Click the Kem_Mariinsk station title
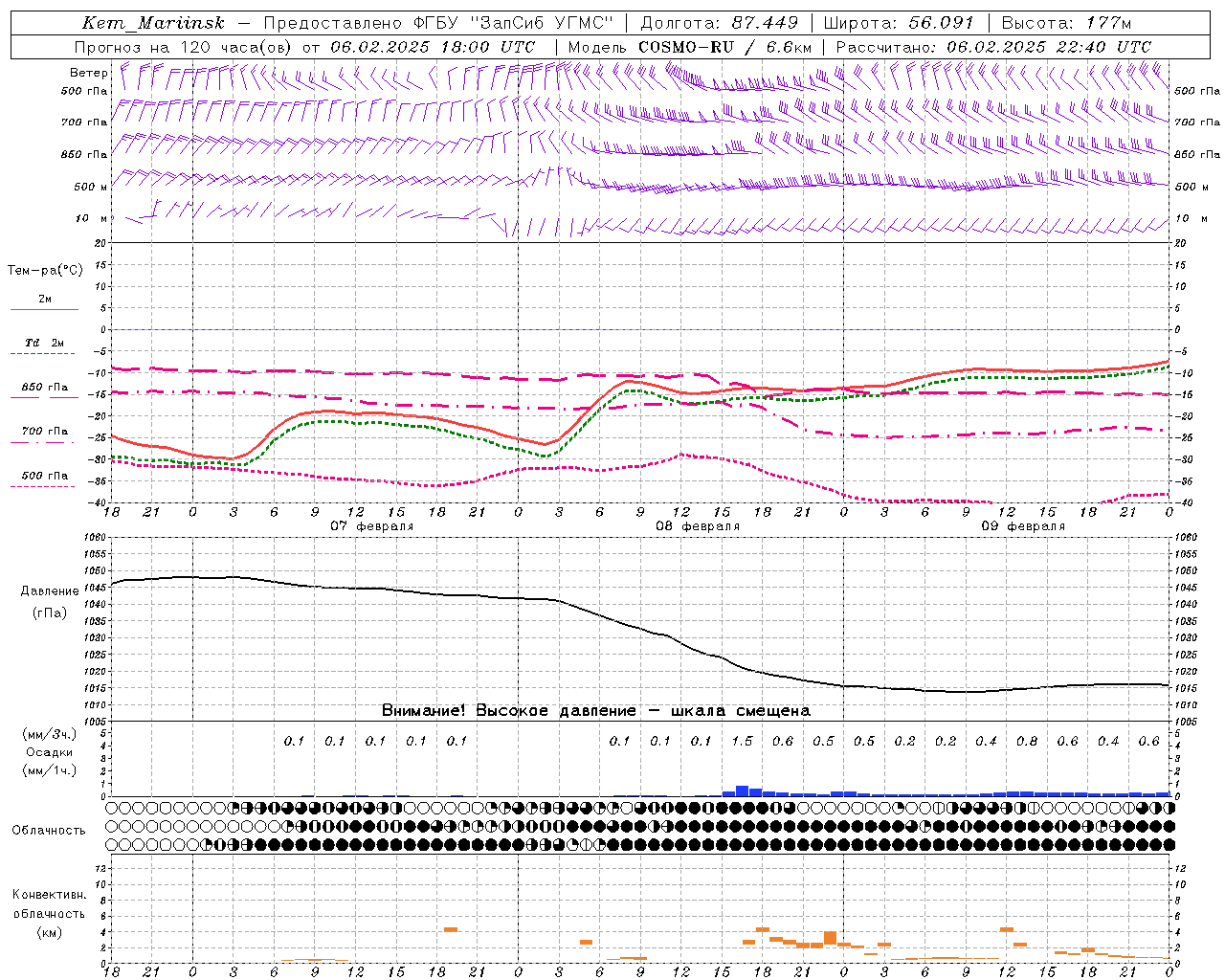The image size is (1225, 980). (x=153, y=23)
